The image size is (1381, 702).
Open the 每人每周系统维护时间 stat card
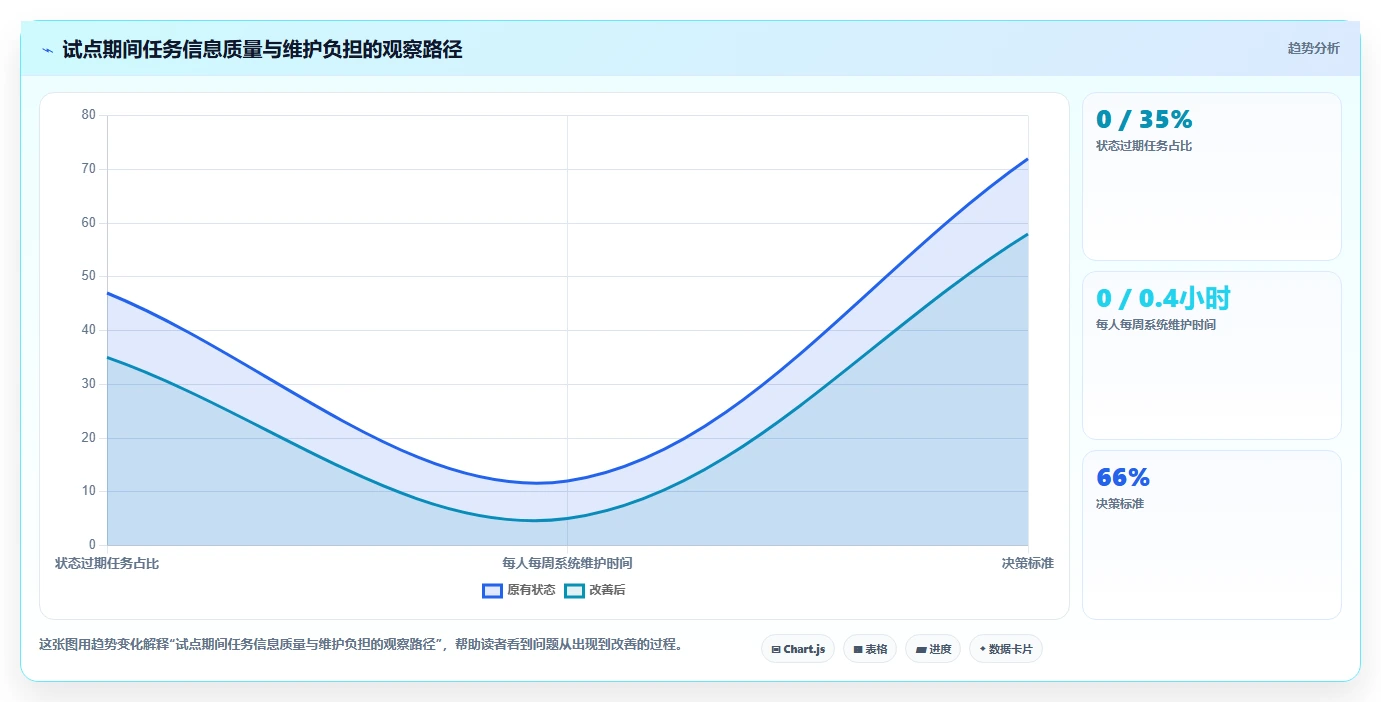coord(1212,355)
